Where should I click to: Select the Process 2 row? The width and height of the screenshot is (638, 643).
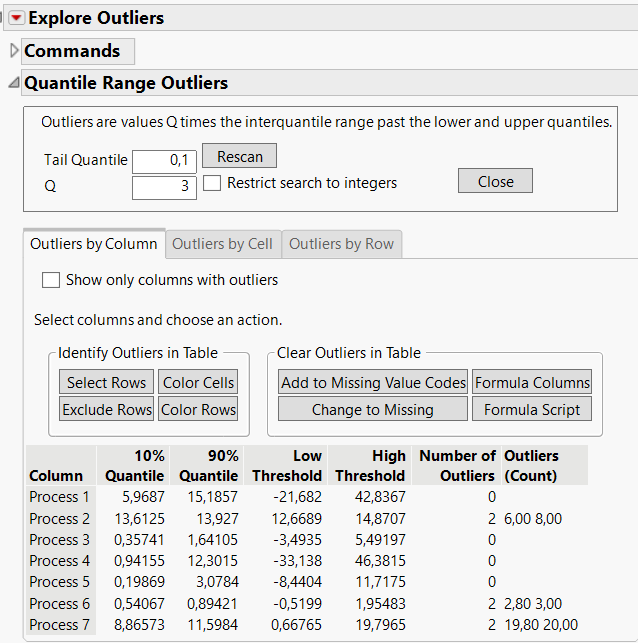click(x=60, y=518)
